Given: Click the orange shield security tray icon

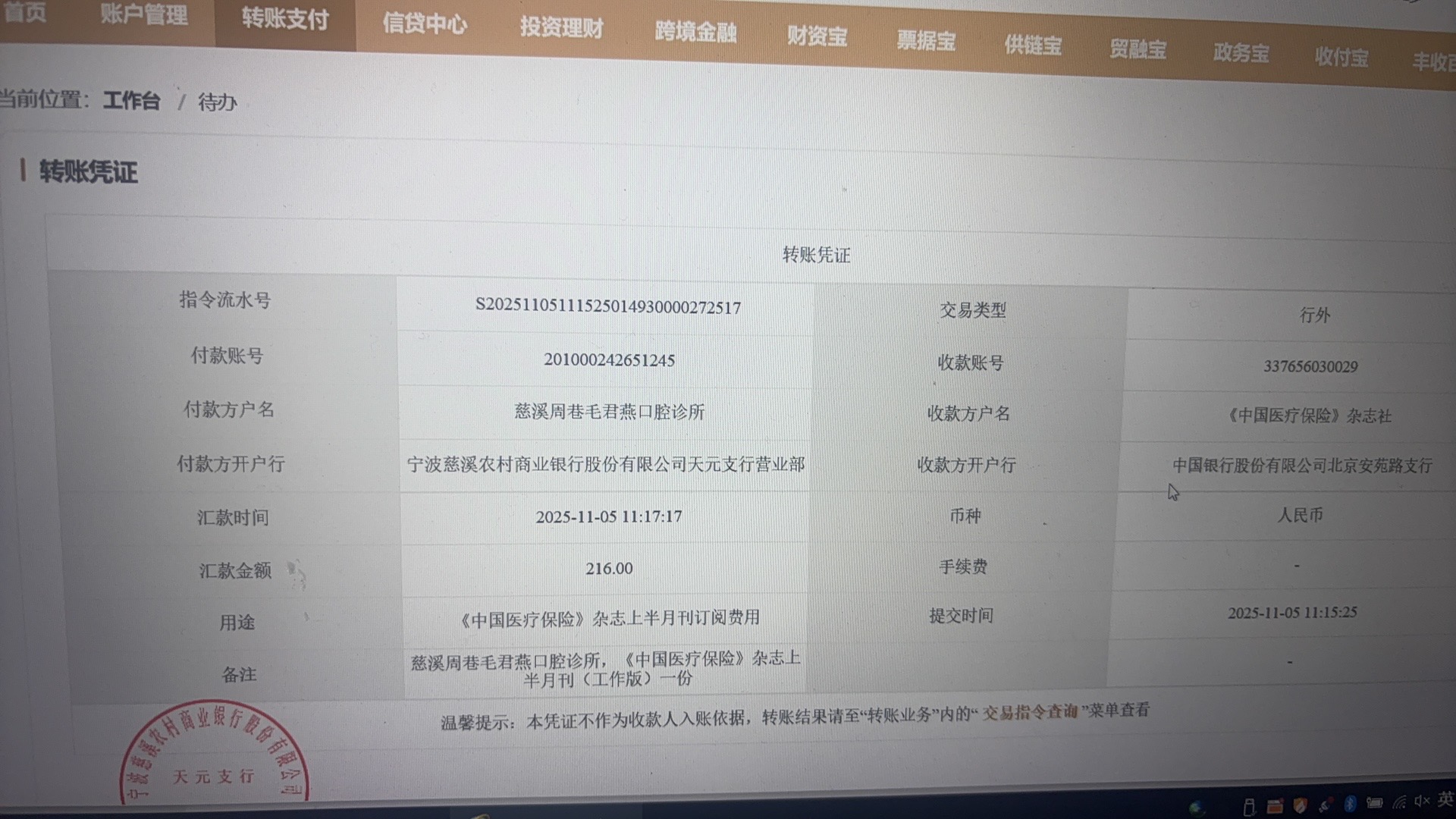Looking at the screenshot, I should pyautogui.click(x=1301, y=805).
